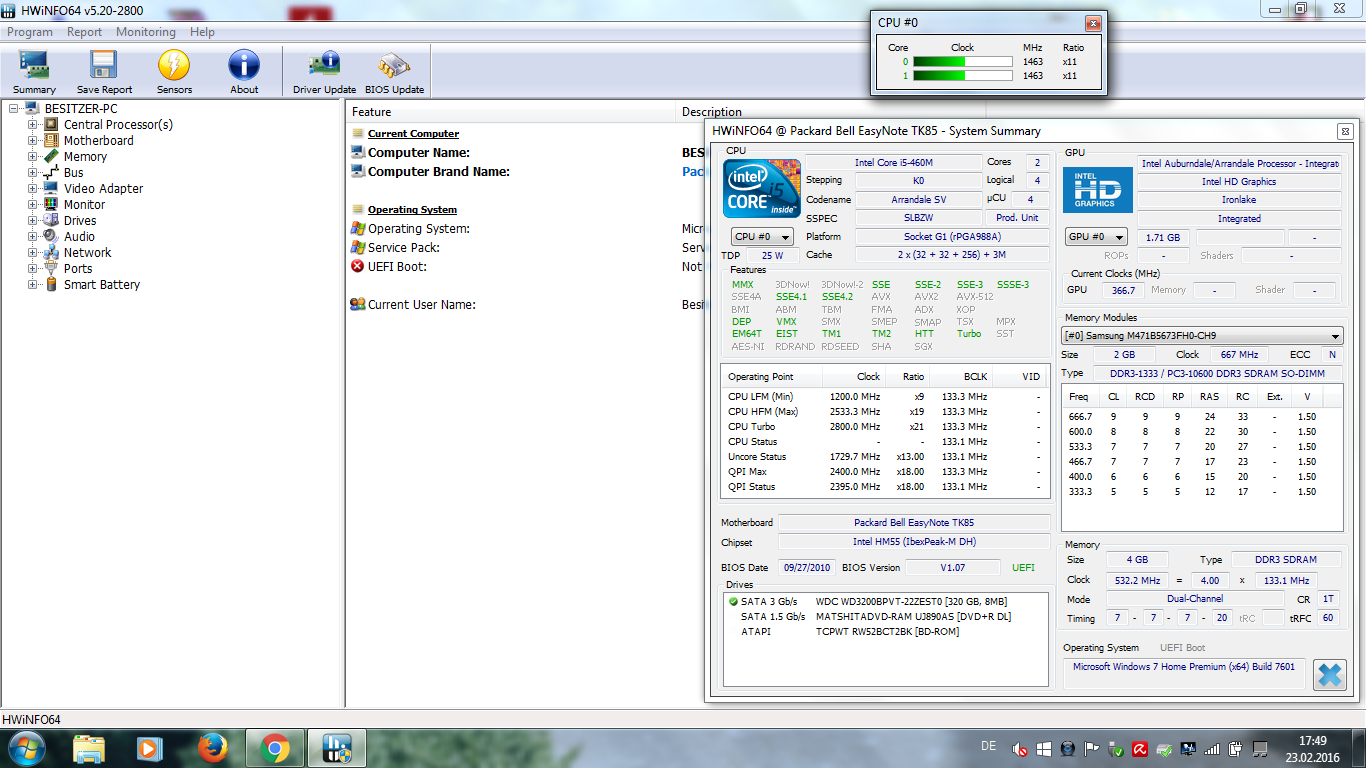This screenshot has height=768, width=1366.
Task: Click the Computer Brand Name icon
Action: point(358,171)
